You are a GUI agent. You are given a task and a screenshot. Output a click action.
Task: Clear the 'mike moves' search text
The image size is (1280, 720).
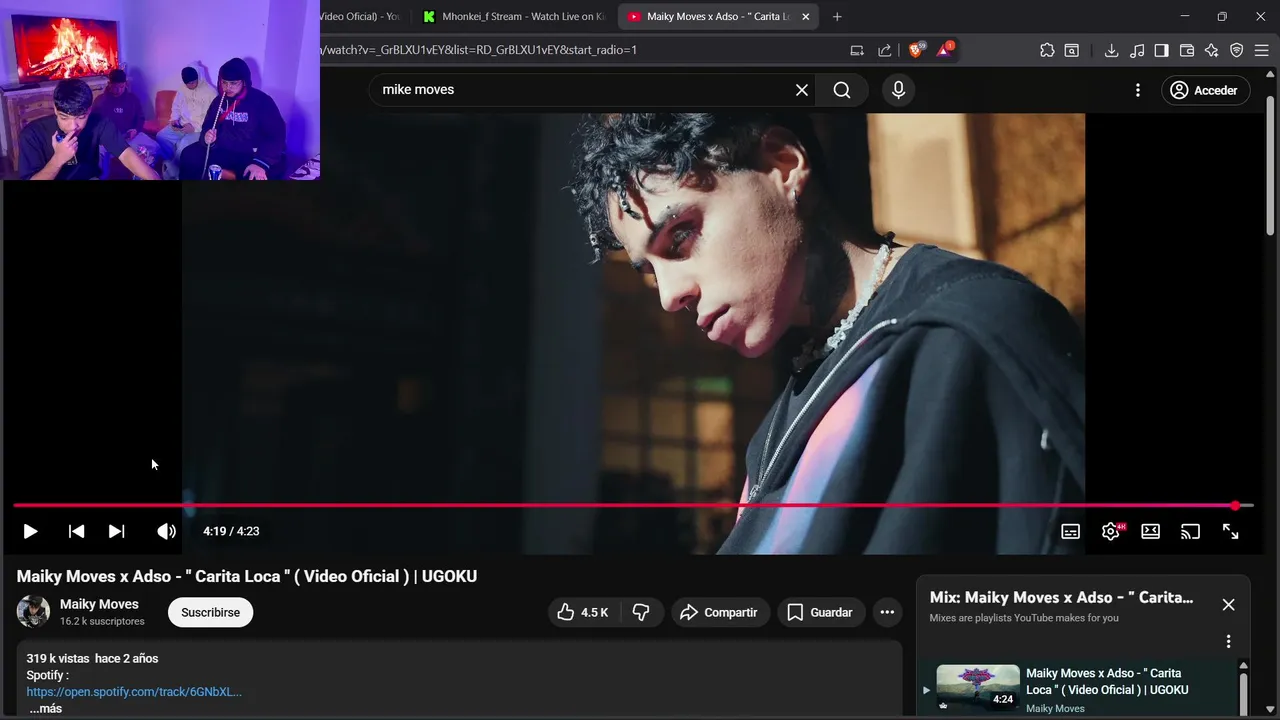[x=802, y=90]
